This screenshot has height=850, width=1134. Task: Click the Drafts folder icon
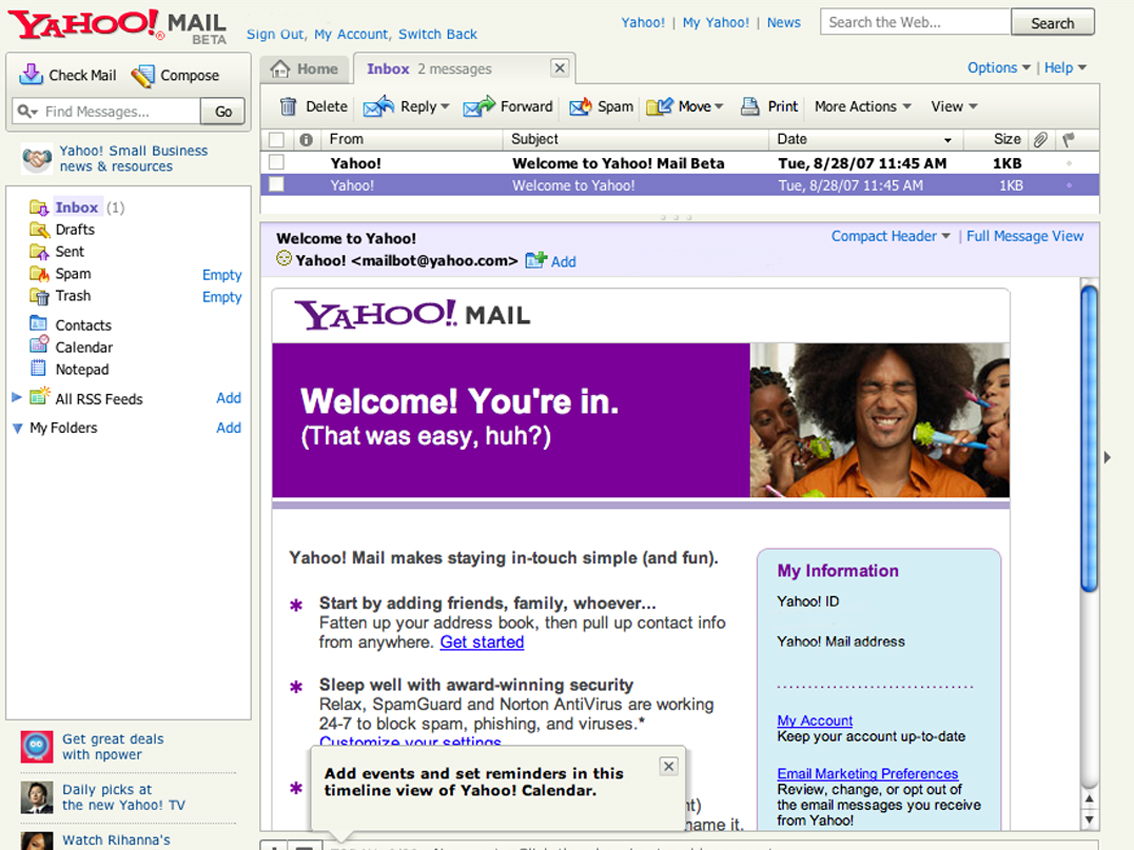tap(39, 229)
